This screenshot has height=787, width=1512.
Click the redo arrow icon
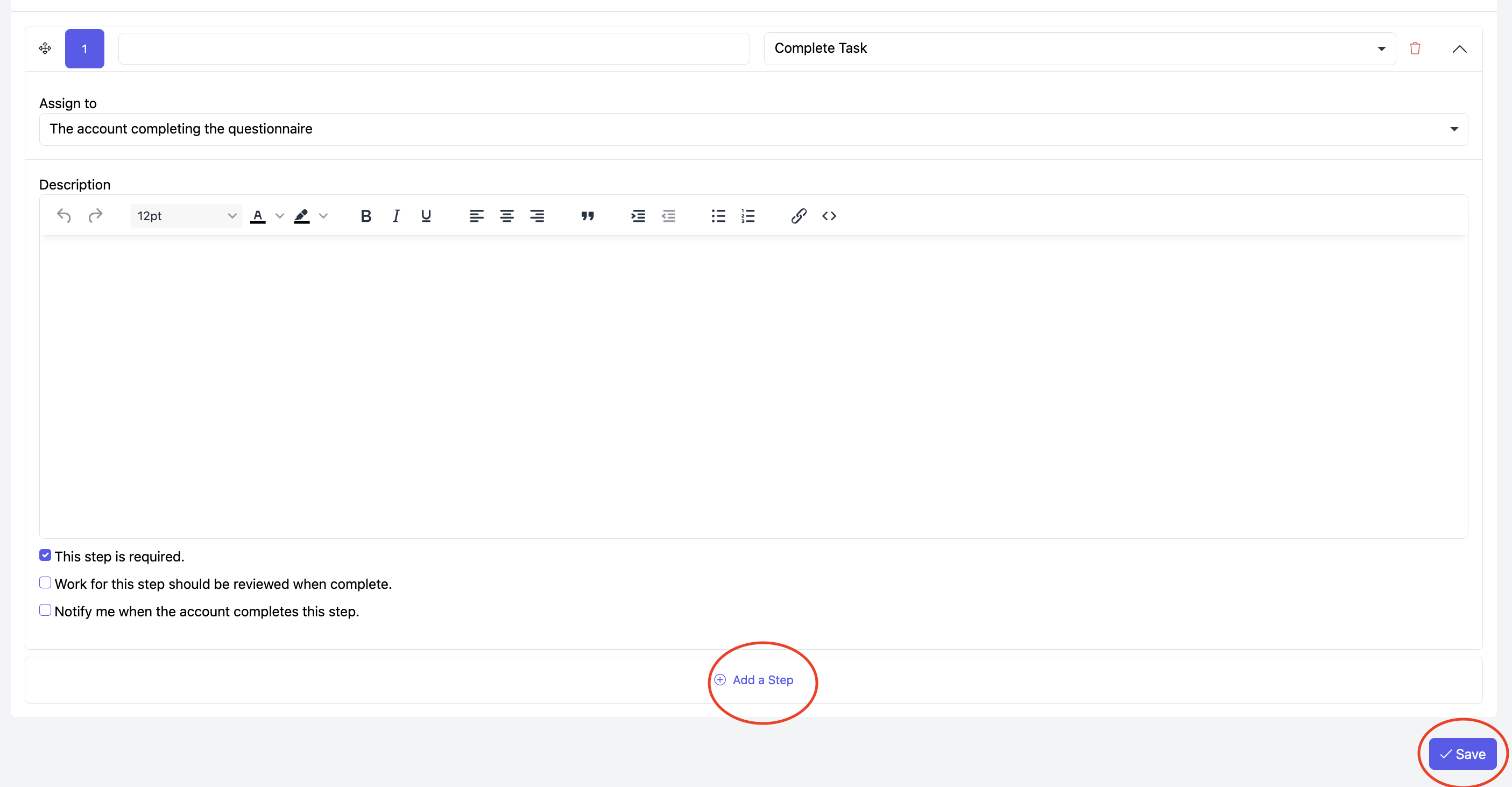[x=95, y=216]
